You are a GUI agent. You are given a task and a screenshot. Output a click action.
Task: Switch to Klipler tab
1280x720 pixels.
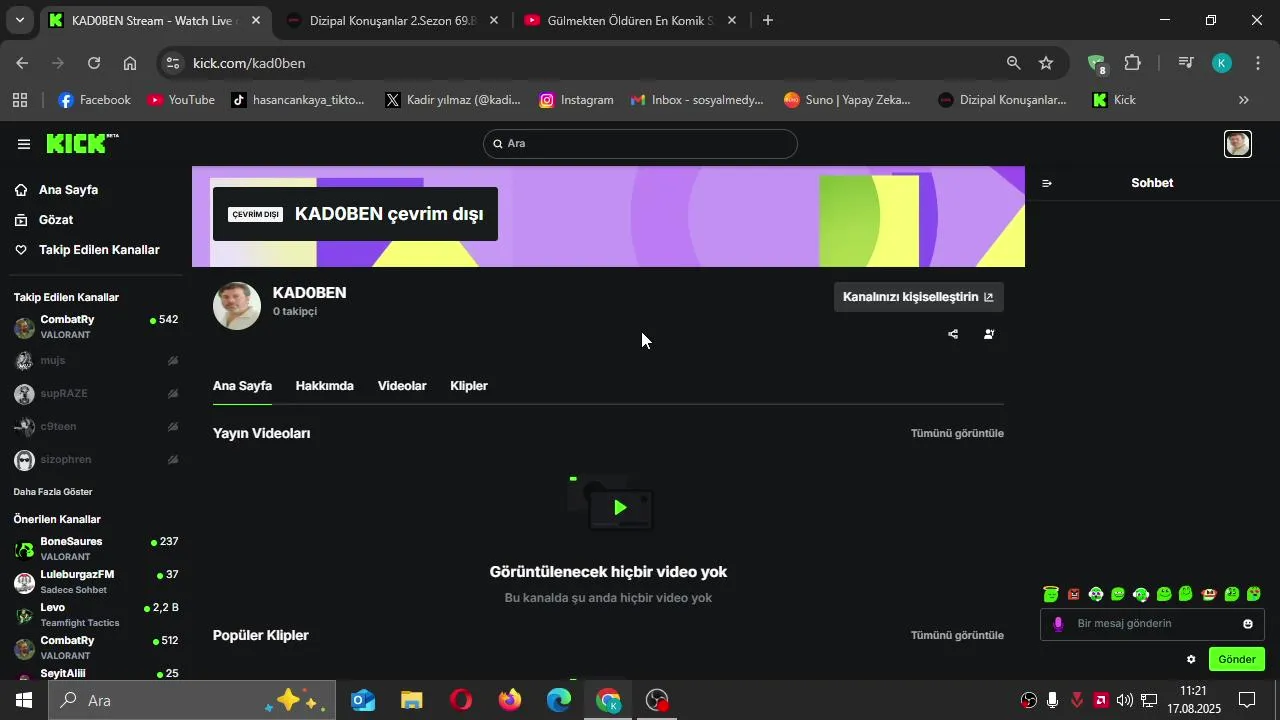[469, 386]
